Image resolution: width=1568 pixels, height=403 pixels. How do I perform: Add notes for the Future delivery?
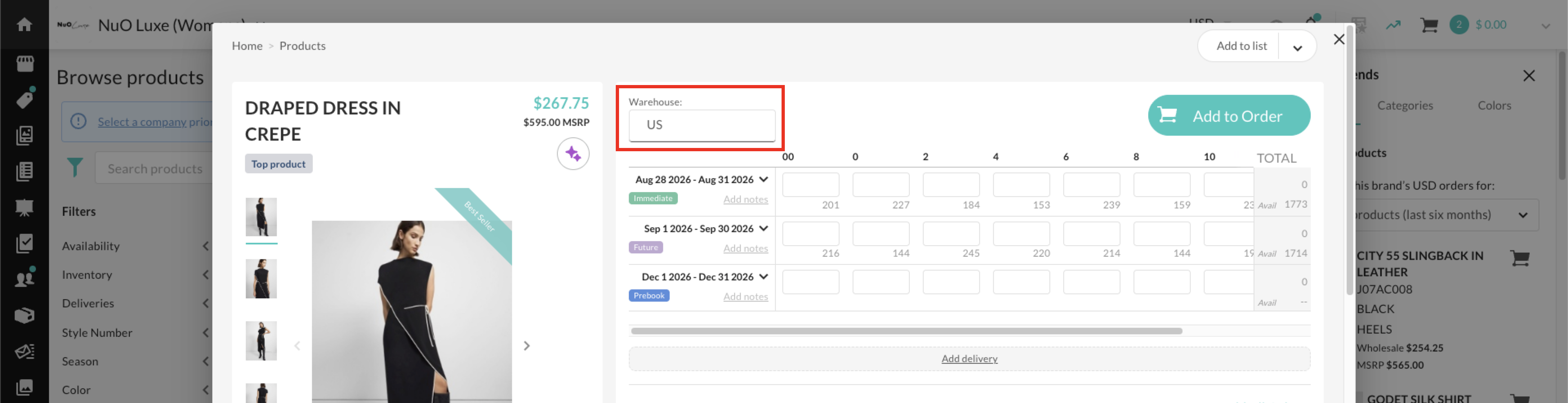coord(745,248)
